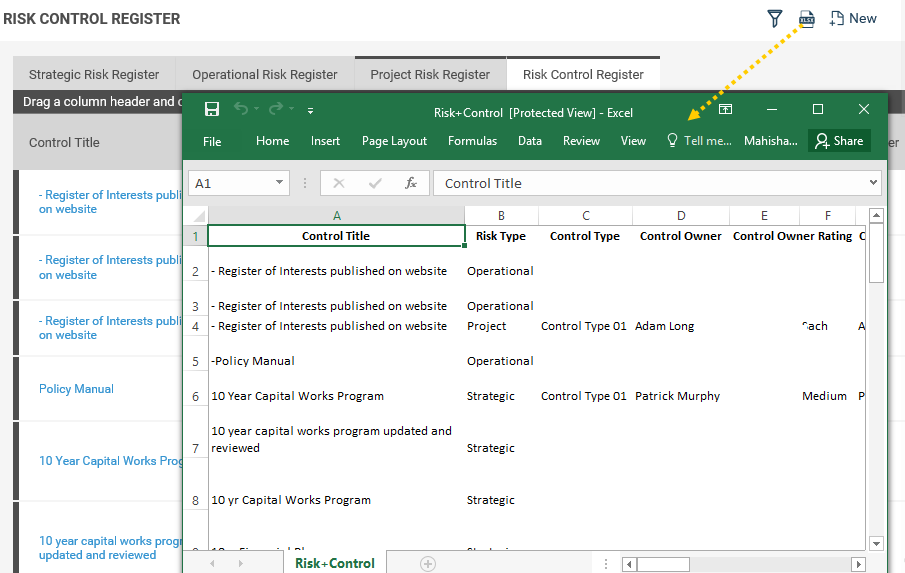Select the Risk+Control sheet tab
The height and width of the screenshot is (573, 905).
[x=335, y=563]
